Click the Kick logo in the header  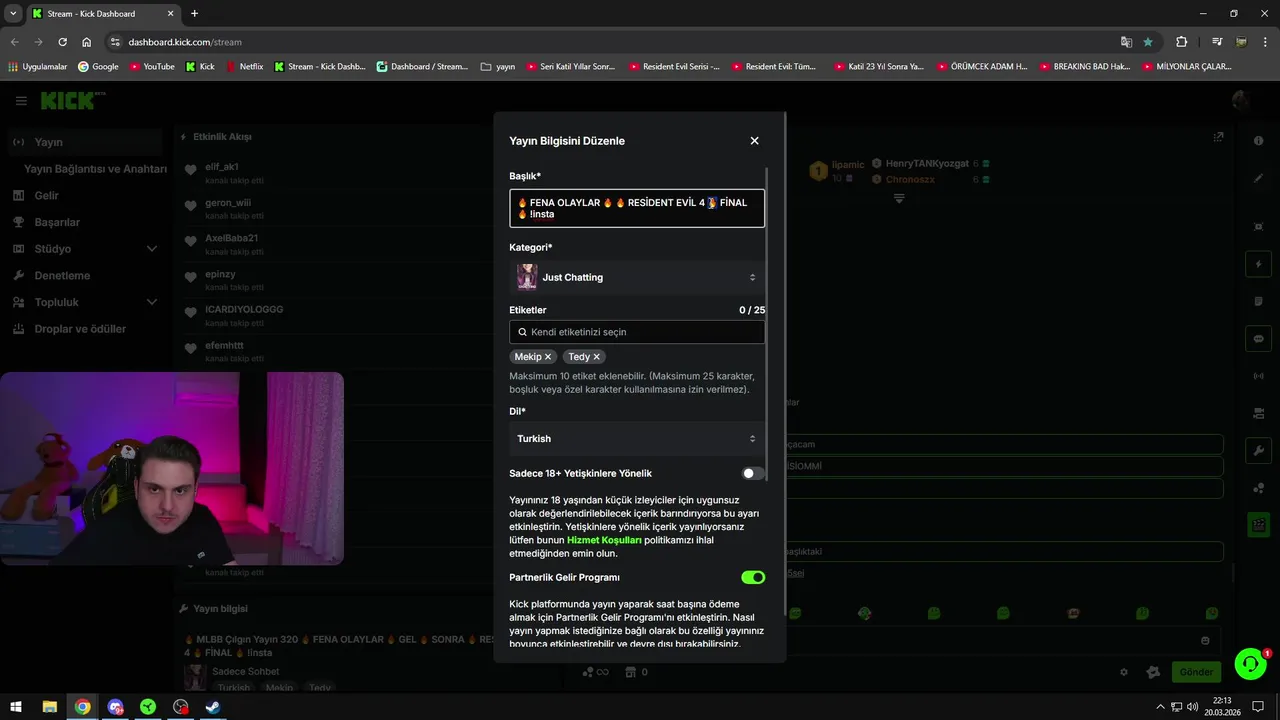point(70,101)
